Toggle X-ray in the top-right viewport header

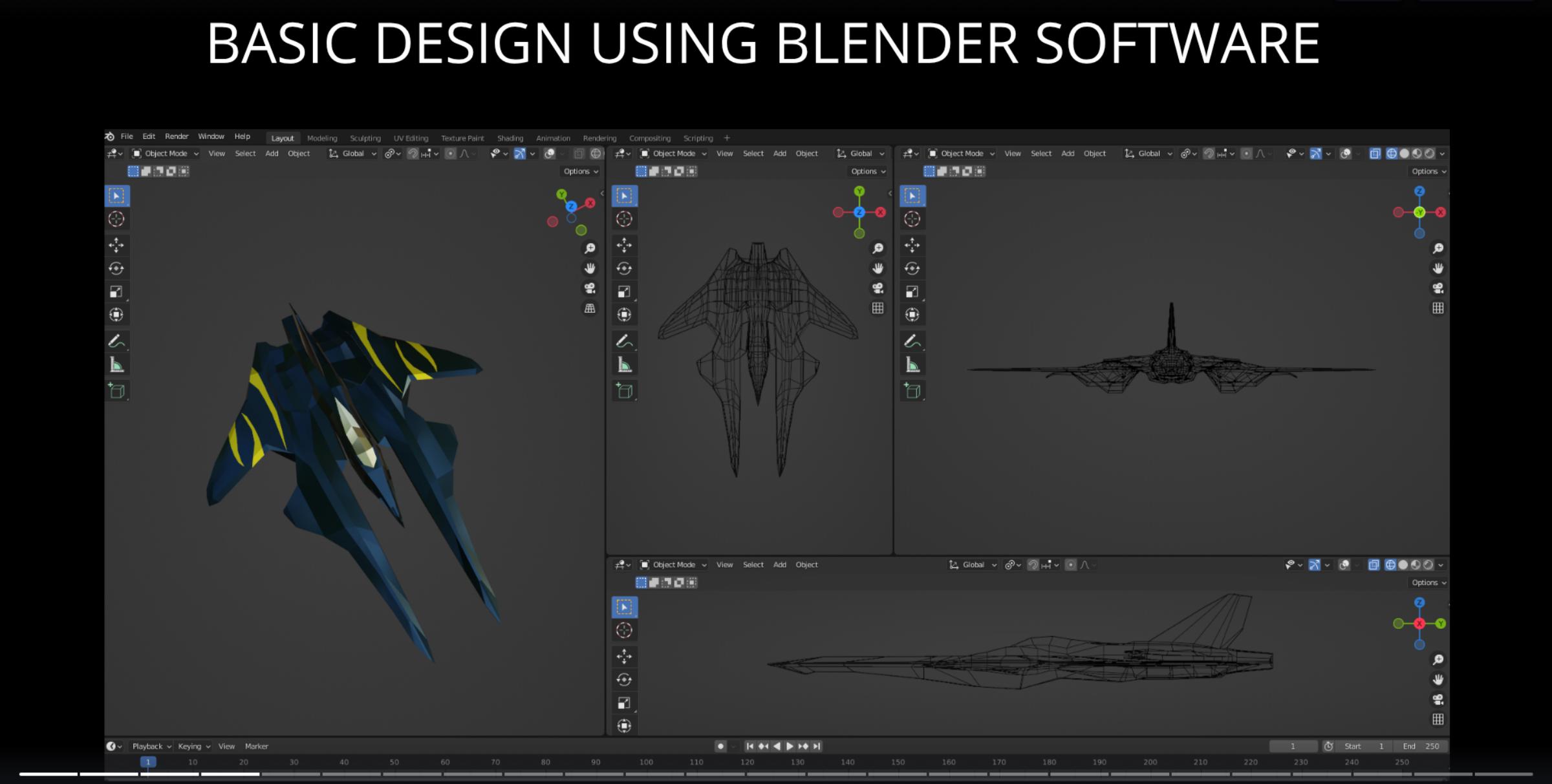1375,153
